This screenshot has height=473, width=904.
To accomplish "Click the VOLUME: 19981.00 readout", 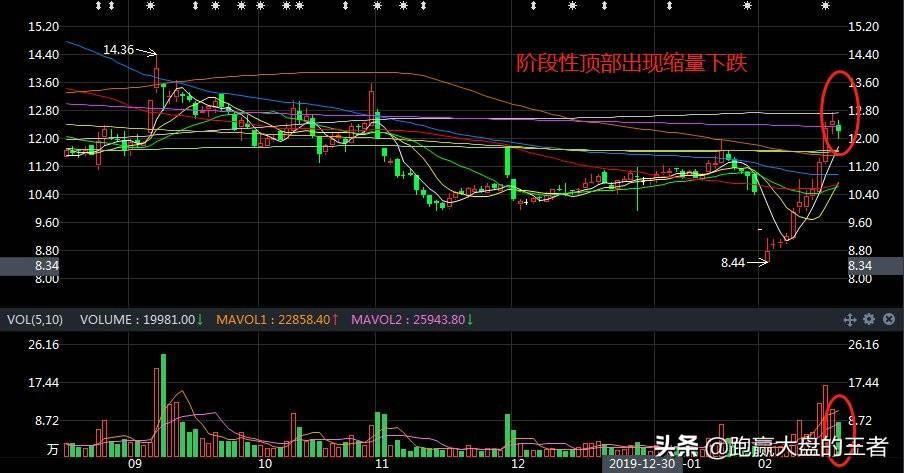I will click(x=141, y=320).
